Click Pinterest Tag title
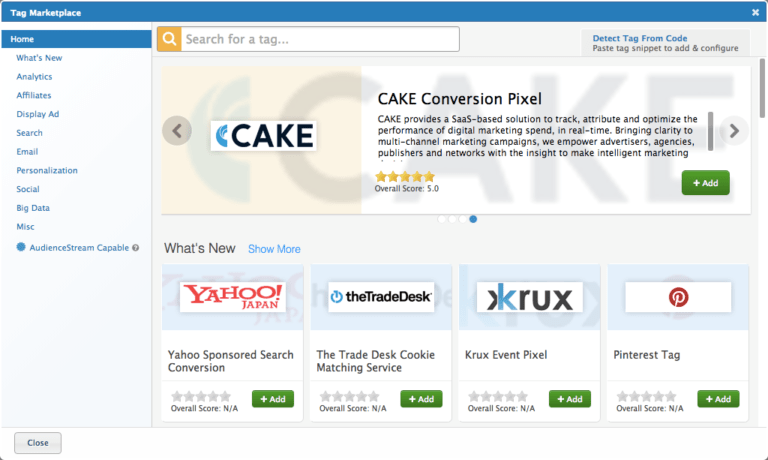 pyautogui.click(x=647, y=355)
